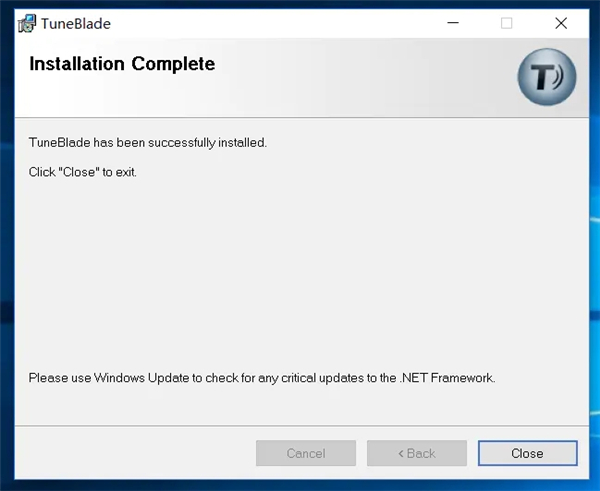Click the 'Click Close to exit' text
600x491 pixels.
pos(83,172)
